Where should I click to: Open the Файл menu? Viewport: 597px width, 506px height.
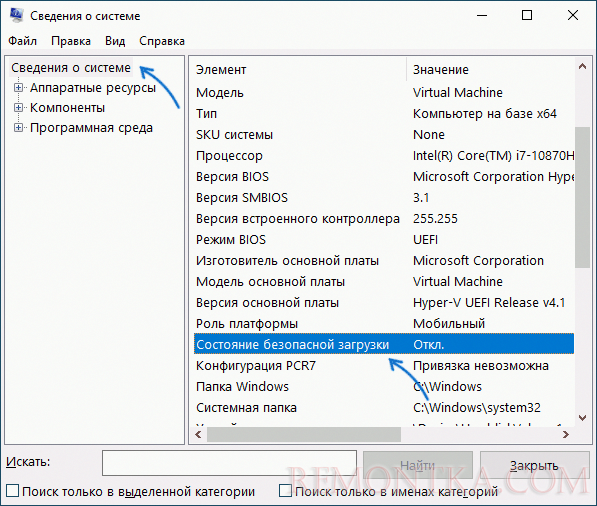(x=22, y=41)
